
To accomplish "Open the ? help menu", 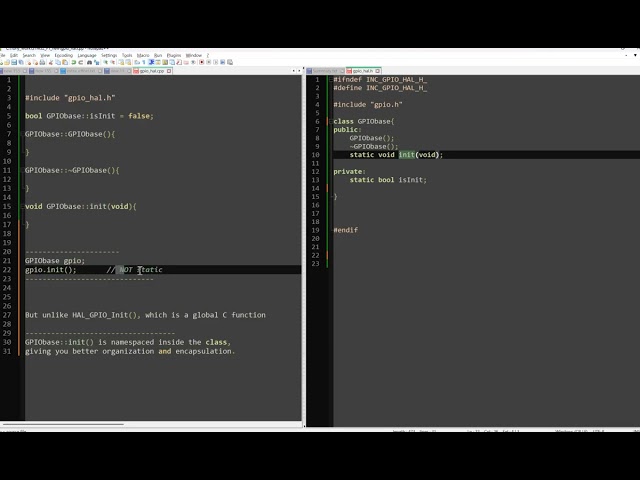I will coord(208,55).
